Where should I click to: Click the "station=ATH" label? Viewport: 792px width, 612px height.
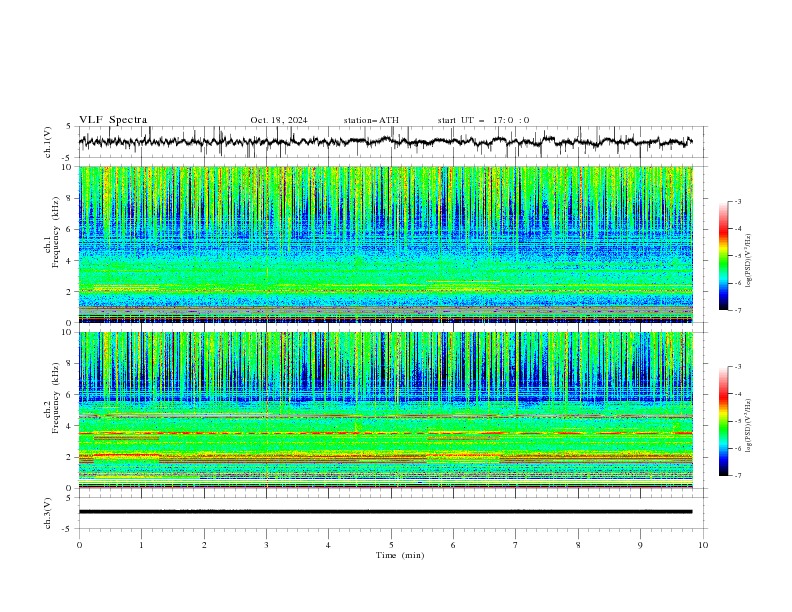(x=371, y=120)
